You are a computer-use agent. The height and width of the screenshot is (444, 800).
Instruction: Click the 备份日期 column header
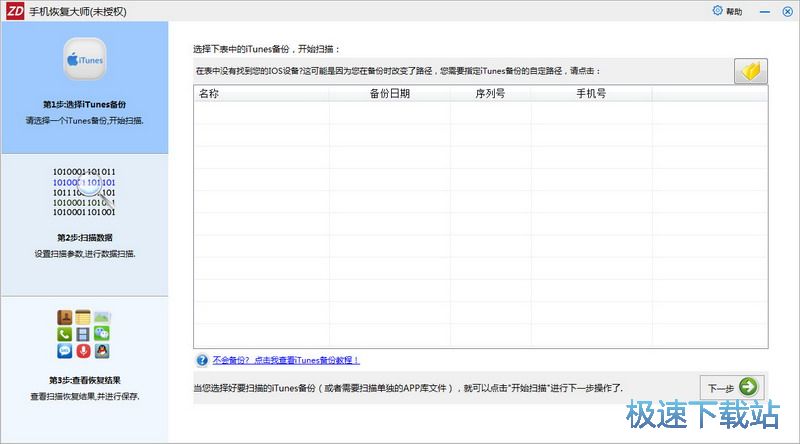[x=390, y=93]
